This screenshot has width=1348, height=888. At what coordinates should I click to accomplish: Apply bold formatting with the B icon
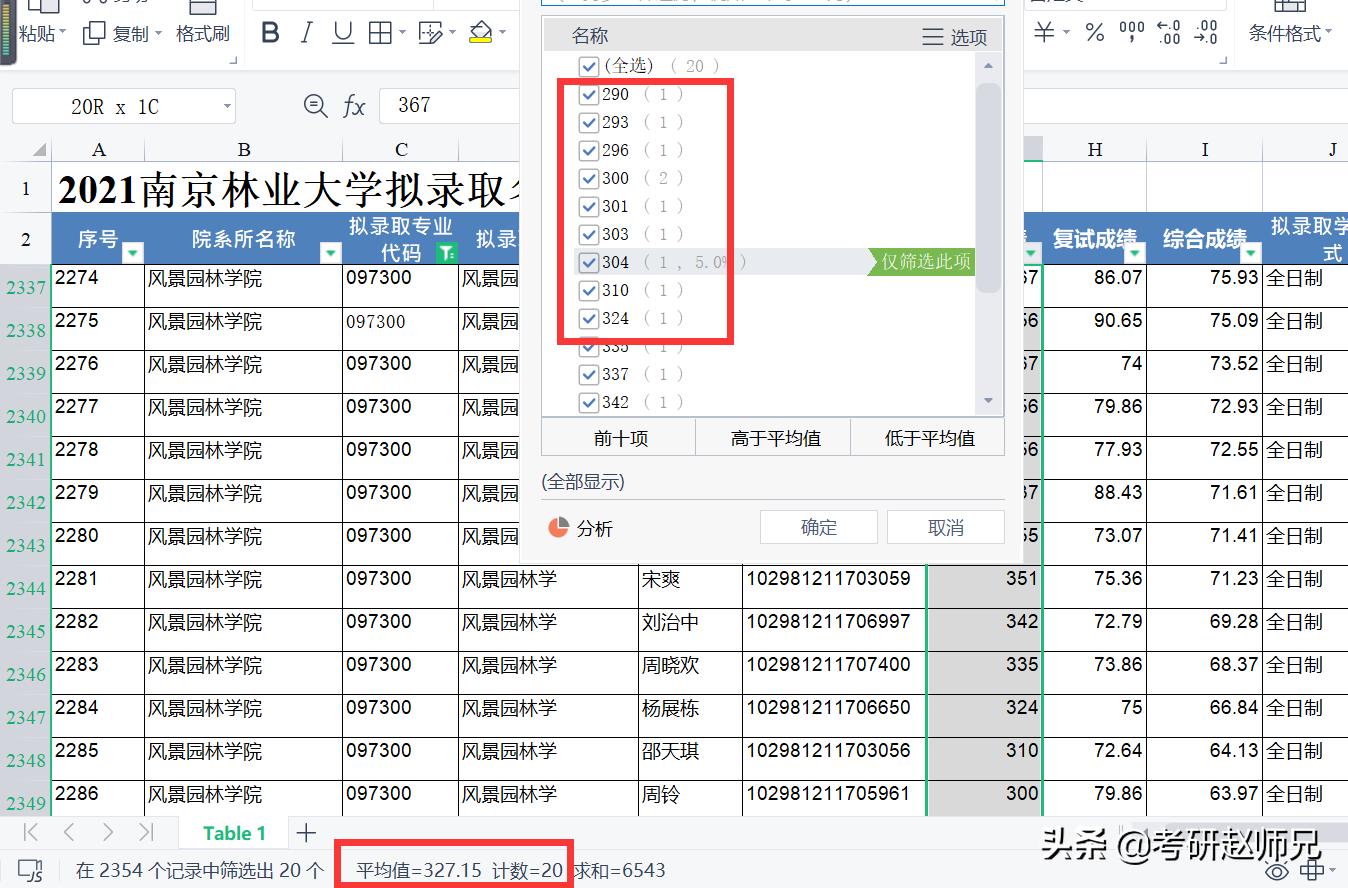(269, 31)
